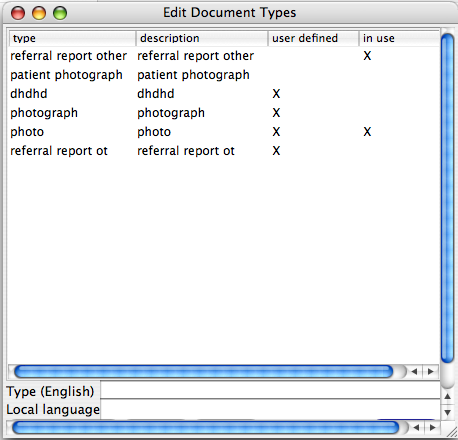
Task: Select the 'dhdhd' document type row
Action: 224,94
